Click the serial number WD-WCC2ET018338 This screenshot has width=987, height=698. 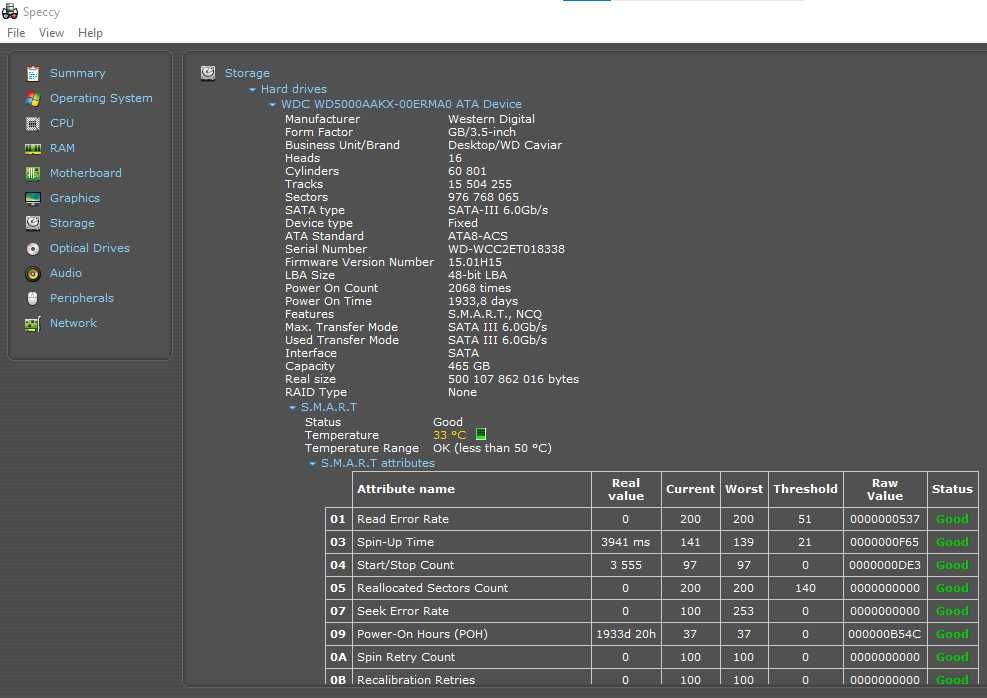(506, 249)
